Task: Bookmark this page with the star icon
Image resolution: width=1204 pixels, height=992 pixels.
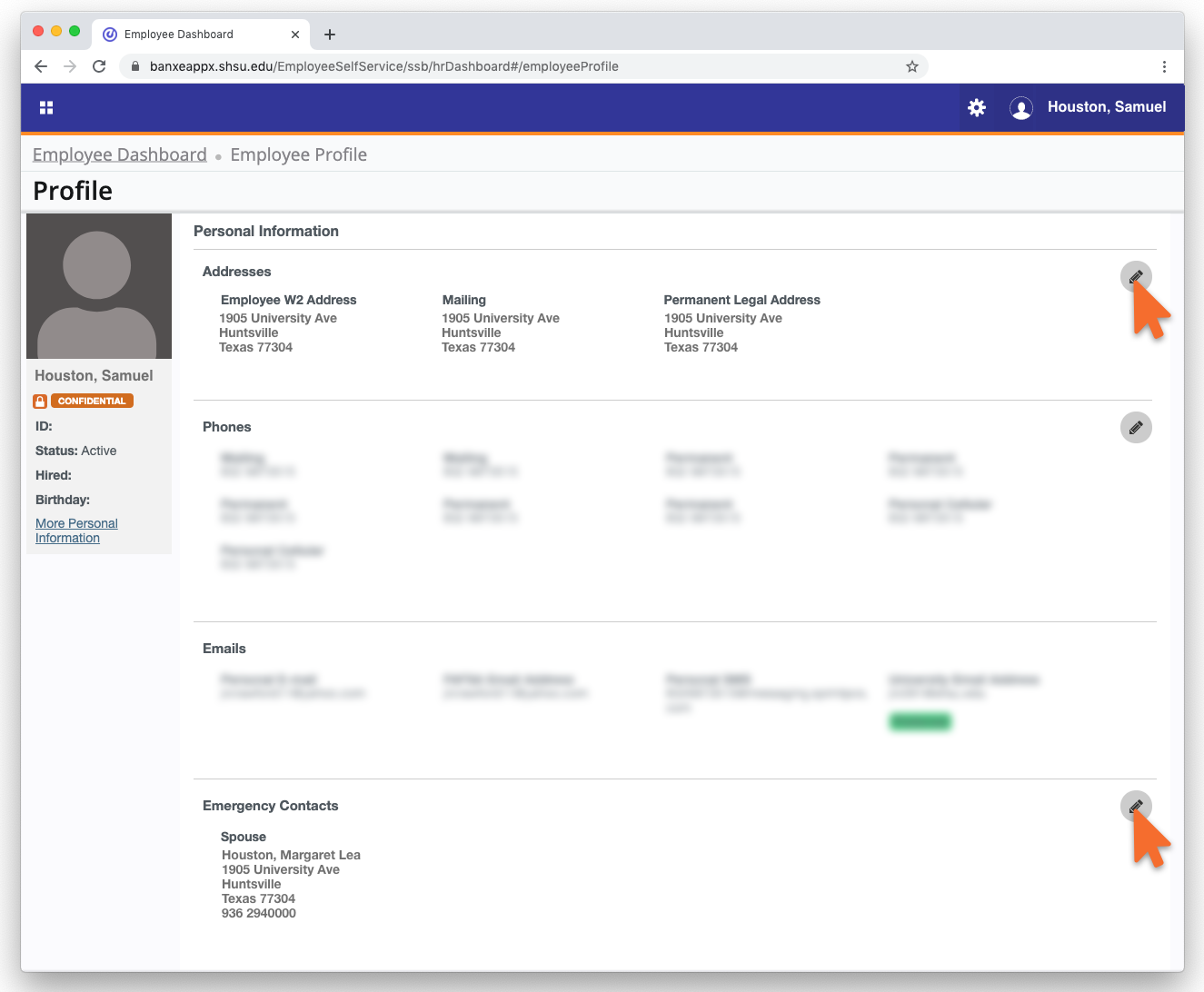Action: pos(912,66)
